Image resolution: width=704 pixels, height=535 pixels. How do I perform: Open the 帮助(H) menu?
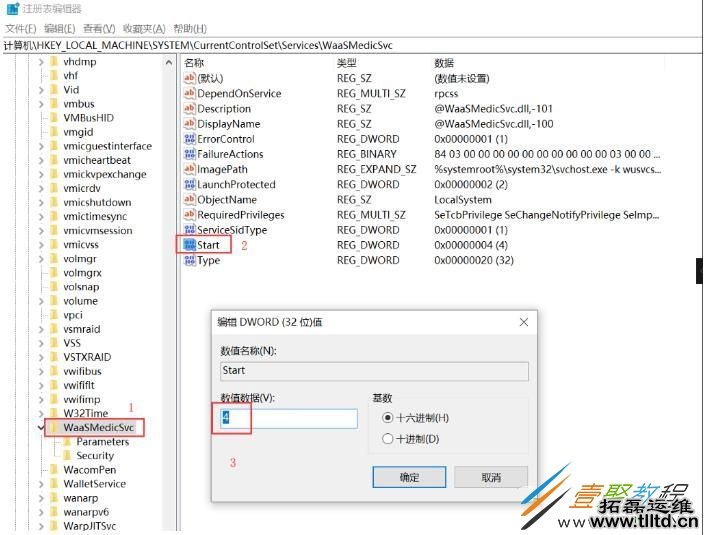(190, 29)
